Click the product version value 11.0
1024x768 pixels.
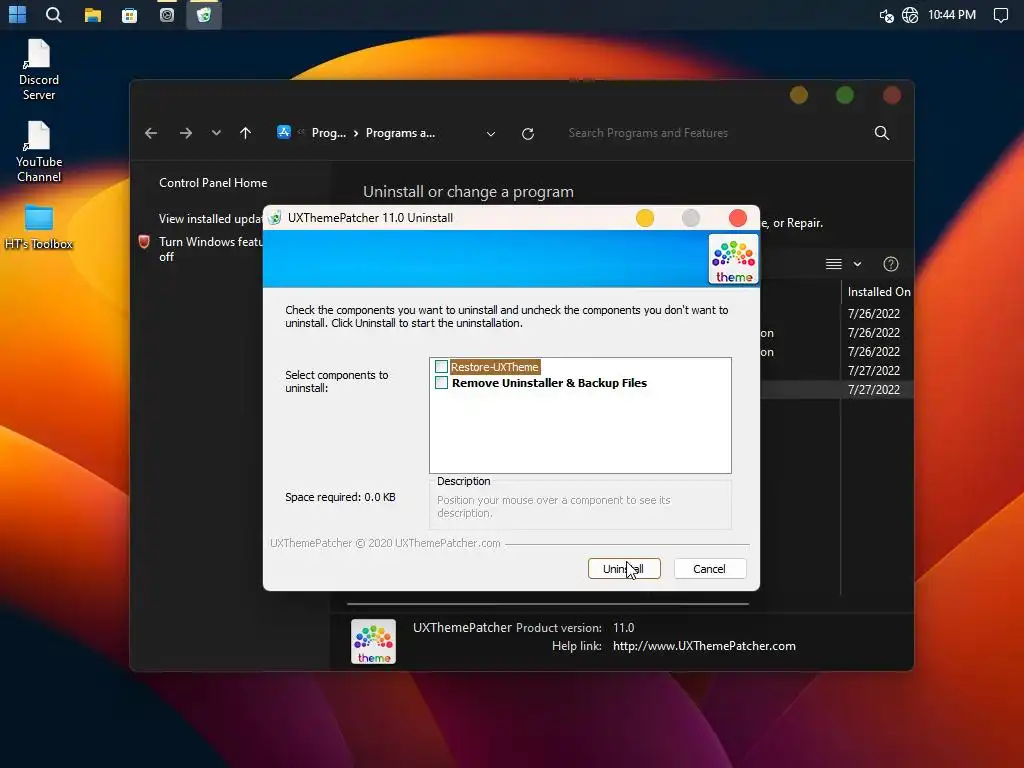pos(624,628)
